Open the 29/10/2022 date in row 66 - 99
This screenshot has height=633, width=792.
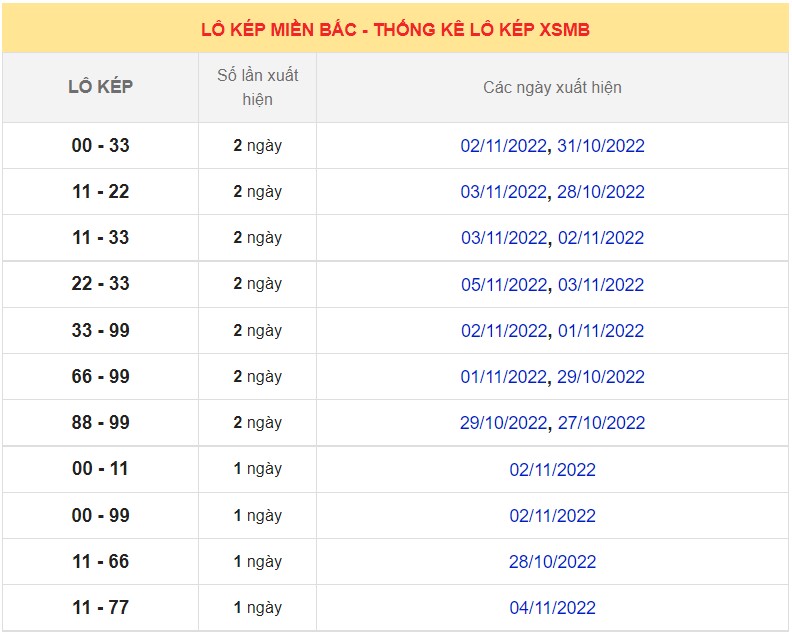click(601, 377)
